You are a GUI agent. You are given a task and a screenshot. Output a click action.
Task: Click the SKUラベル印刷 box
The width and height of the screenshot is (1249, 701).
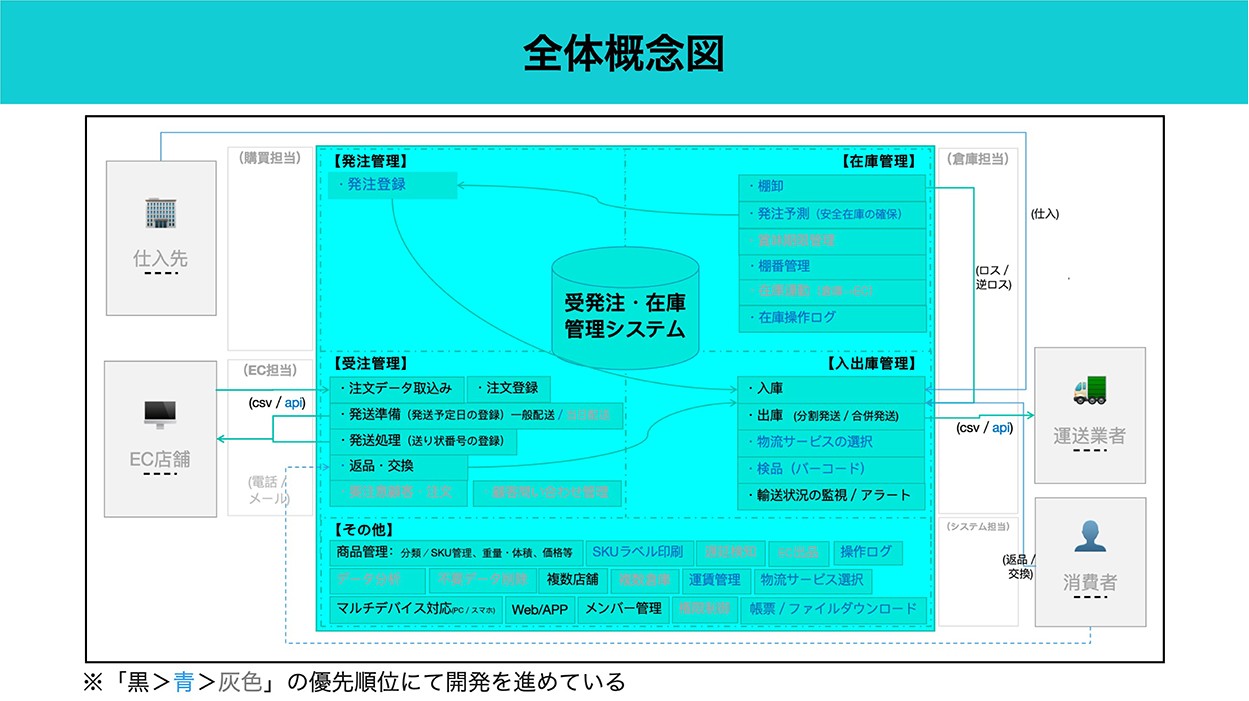pyautogui.click(x=637, y=552)
